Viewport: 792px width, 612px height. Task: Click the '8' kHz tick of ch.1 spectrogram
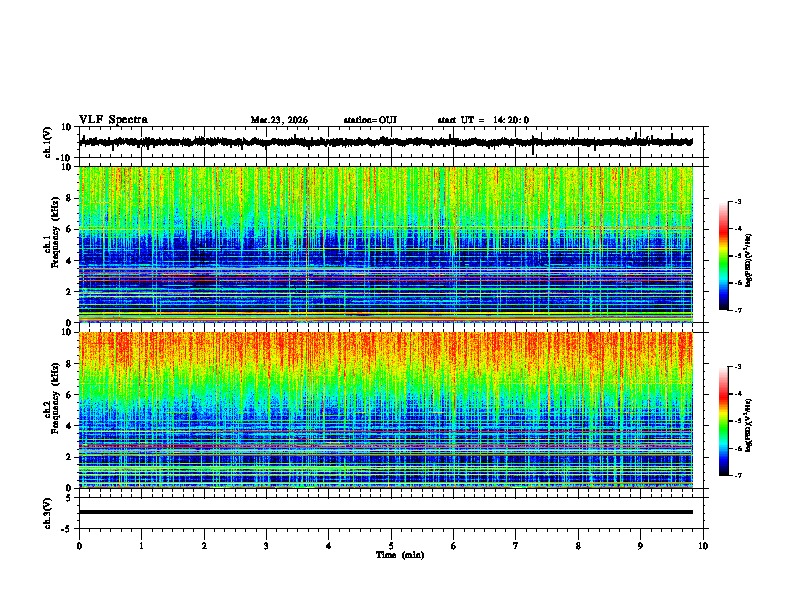[x=70, y=198]
